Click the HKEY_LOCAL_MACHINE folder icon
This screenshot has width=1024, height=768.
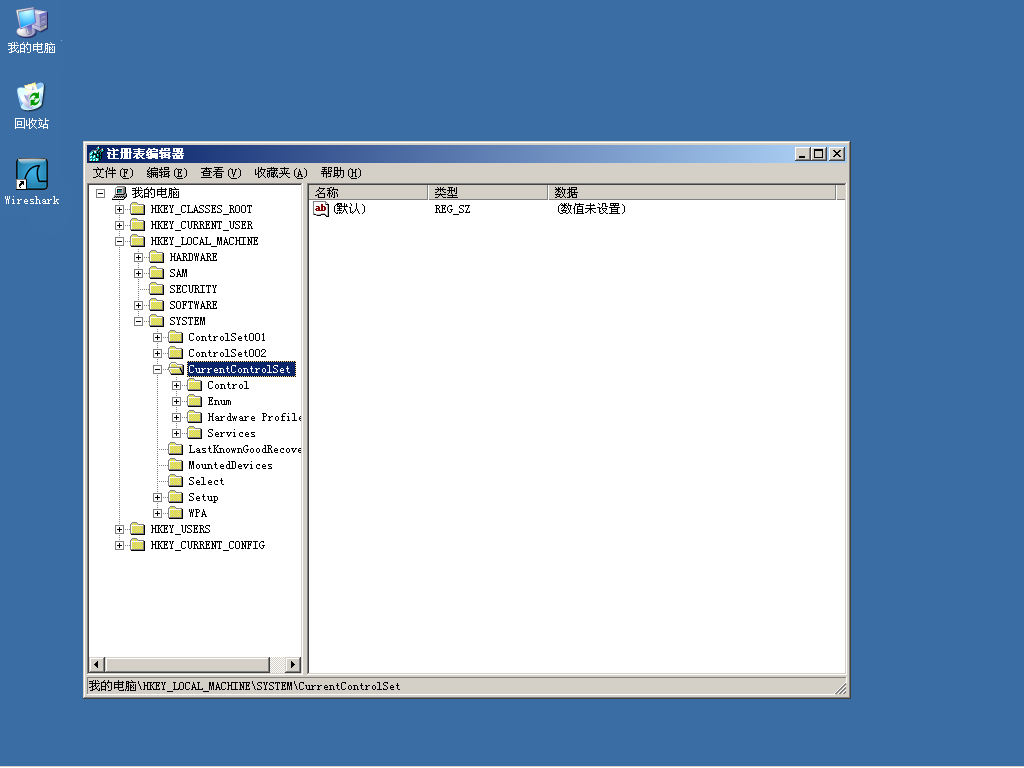click(x=137, y=241)
